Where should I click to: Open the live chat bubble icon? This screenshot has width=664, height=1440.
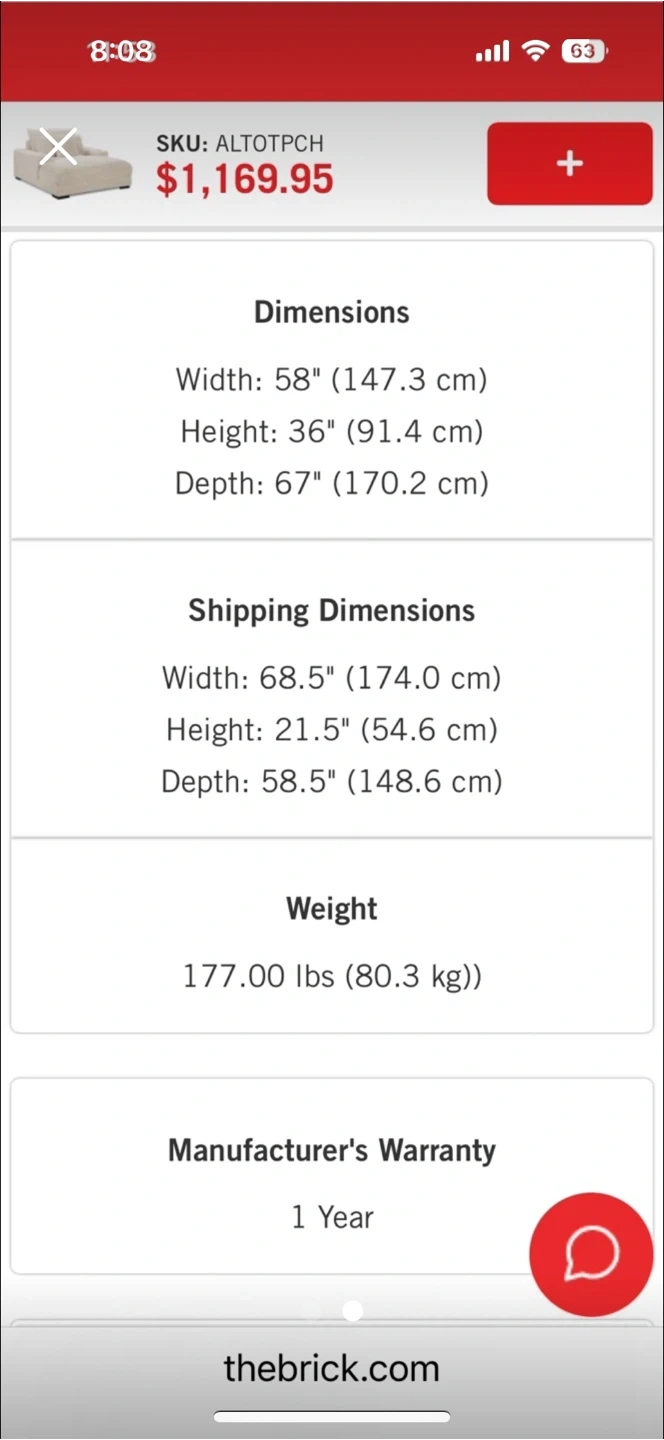[x=591, y=1254]
